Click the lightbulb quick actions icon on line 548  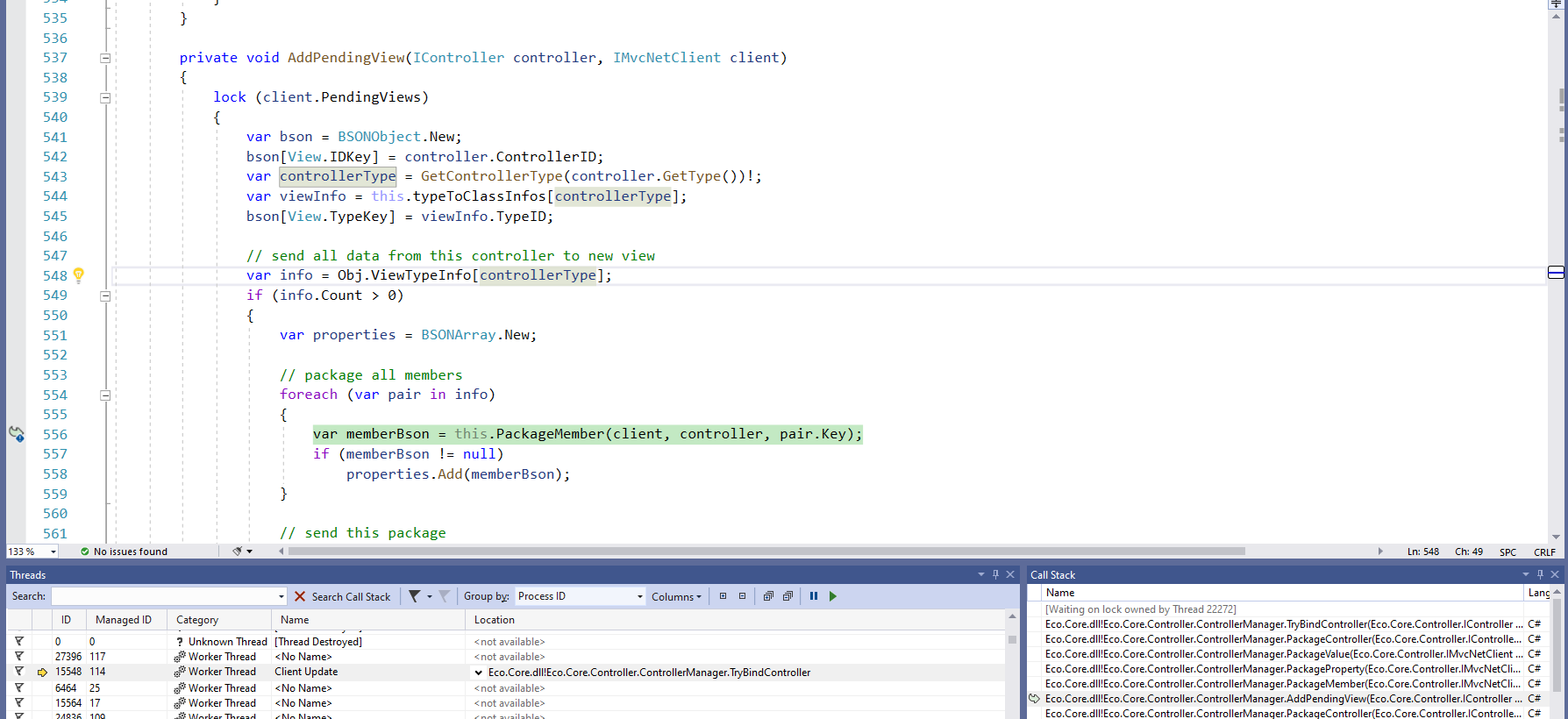click(79, 275)
